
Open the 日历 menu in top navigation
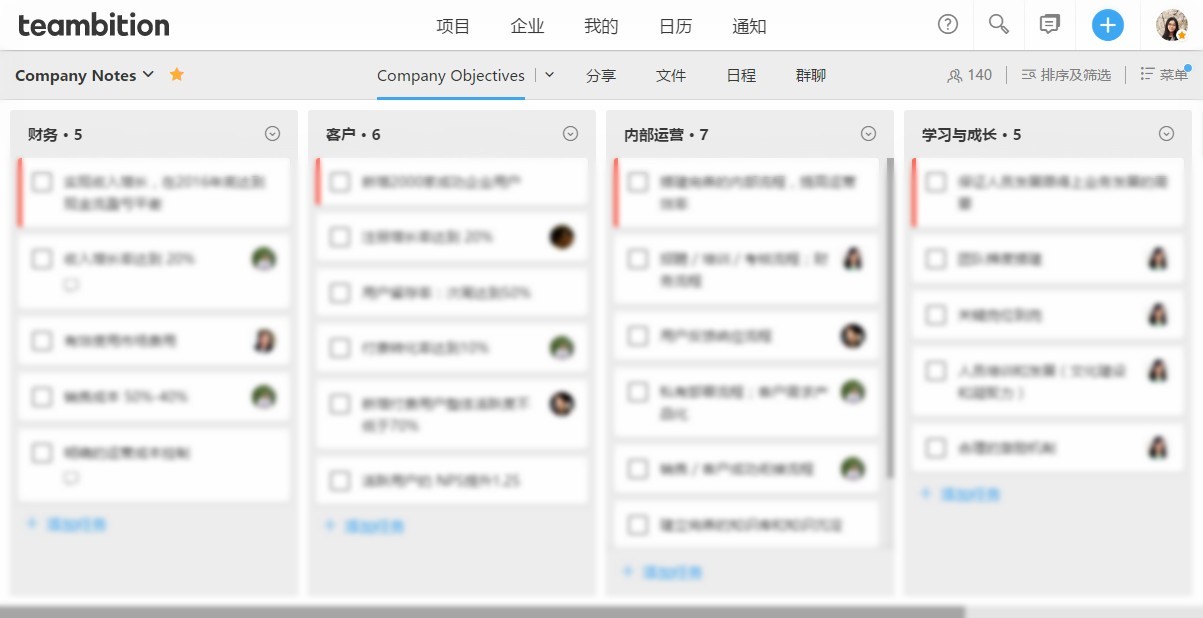click(675, 26)
